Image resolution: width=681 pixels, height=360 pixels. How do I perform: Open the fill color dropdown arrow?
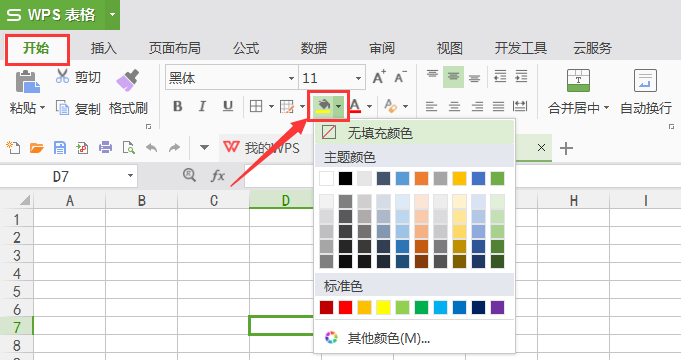click(338, 106)
